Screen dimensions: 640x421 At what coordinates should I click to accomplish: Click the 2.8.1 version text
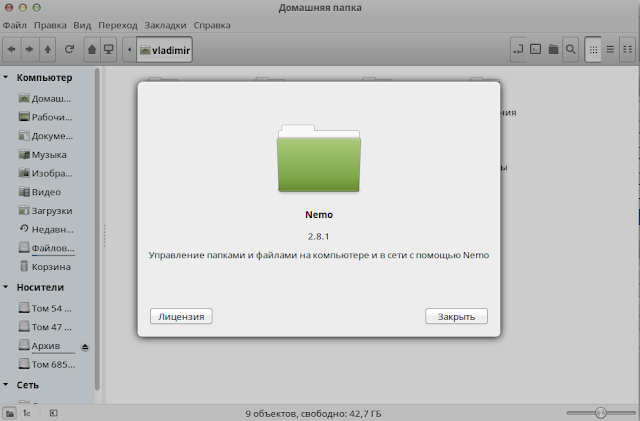(318, 236)
